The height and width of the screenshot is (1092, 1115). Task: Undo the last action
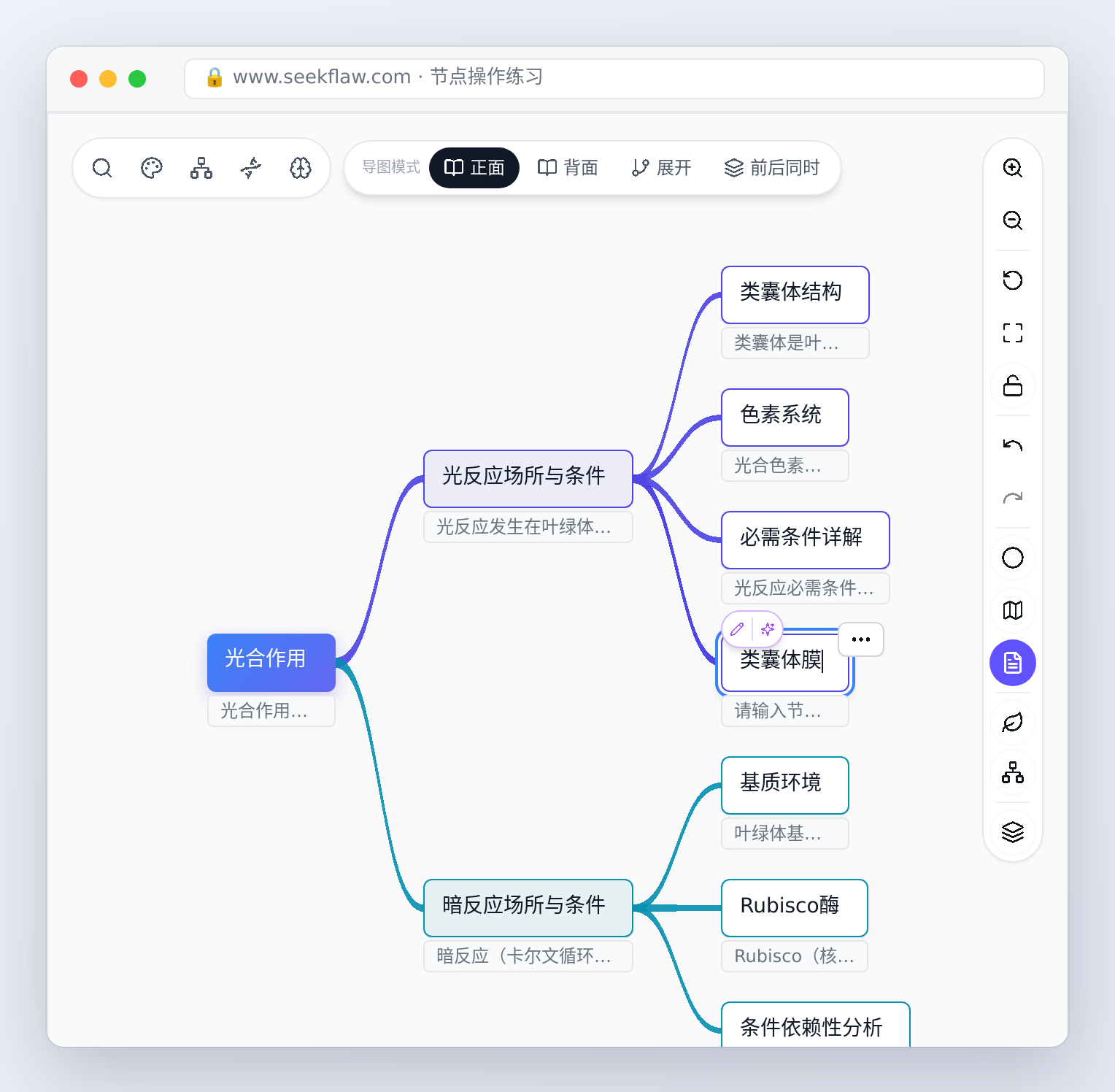(1013, 445)
